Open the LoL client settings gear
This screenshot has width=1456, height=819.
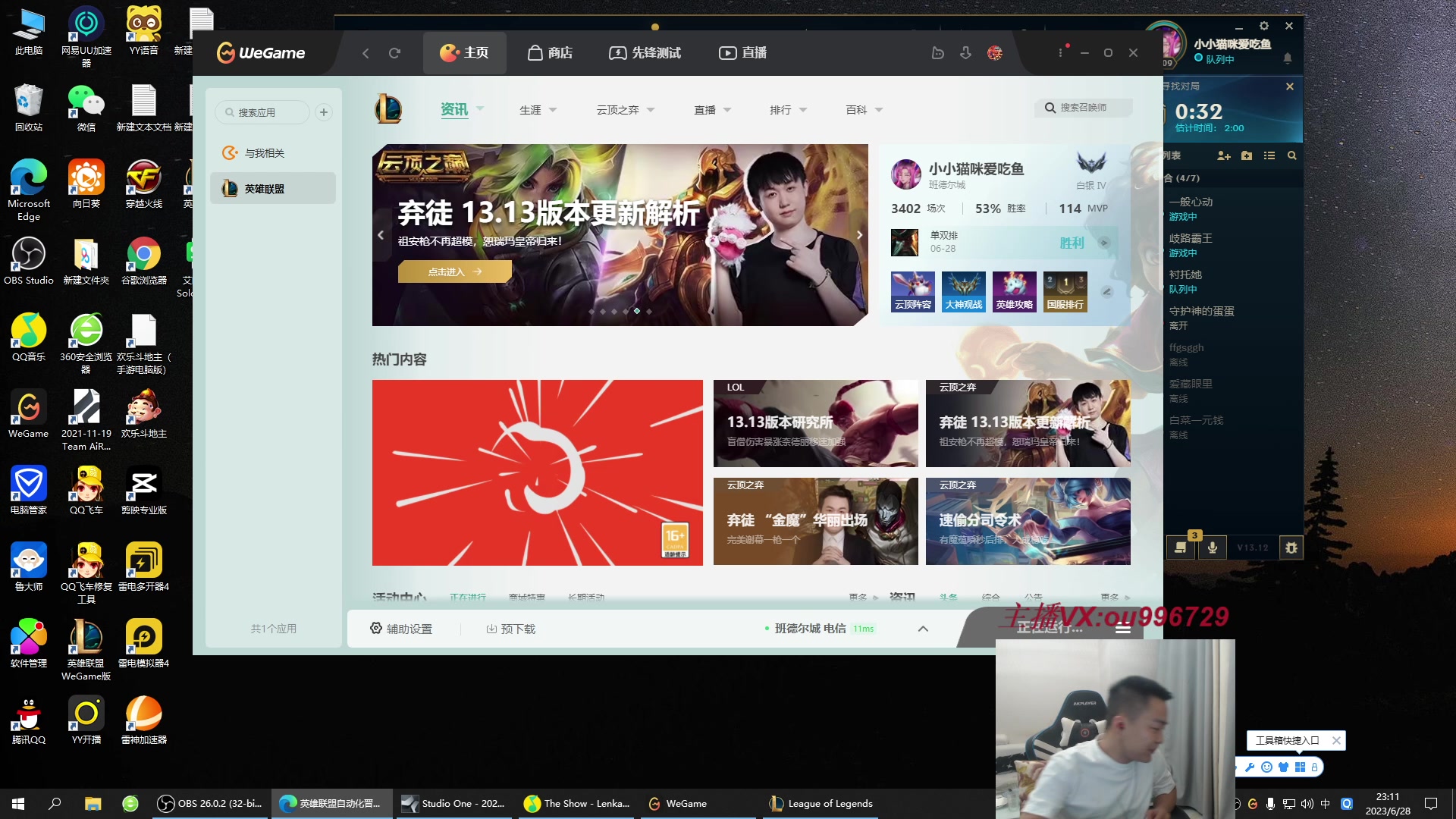tap(1264, 25)
